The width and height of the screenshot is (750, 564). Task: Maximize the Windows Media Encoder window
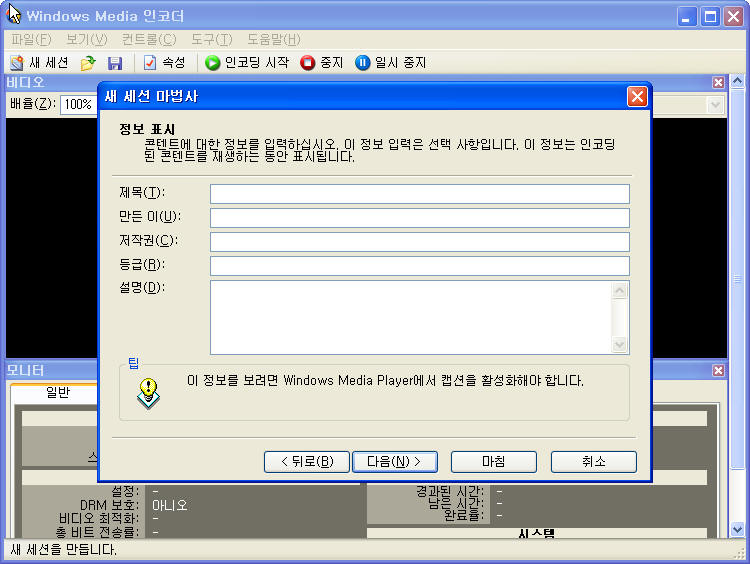[710, 17]
